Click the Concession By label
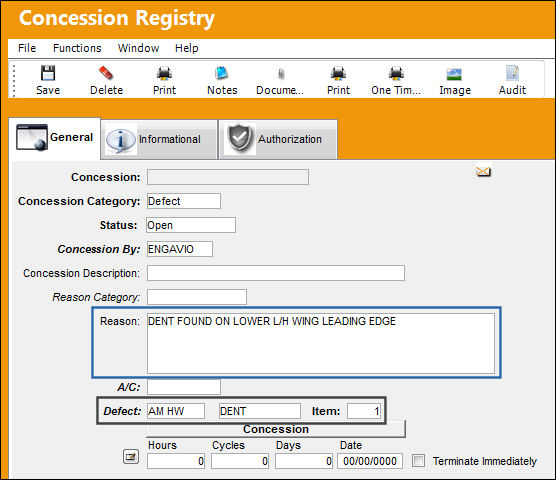 tap(99, 249)
